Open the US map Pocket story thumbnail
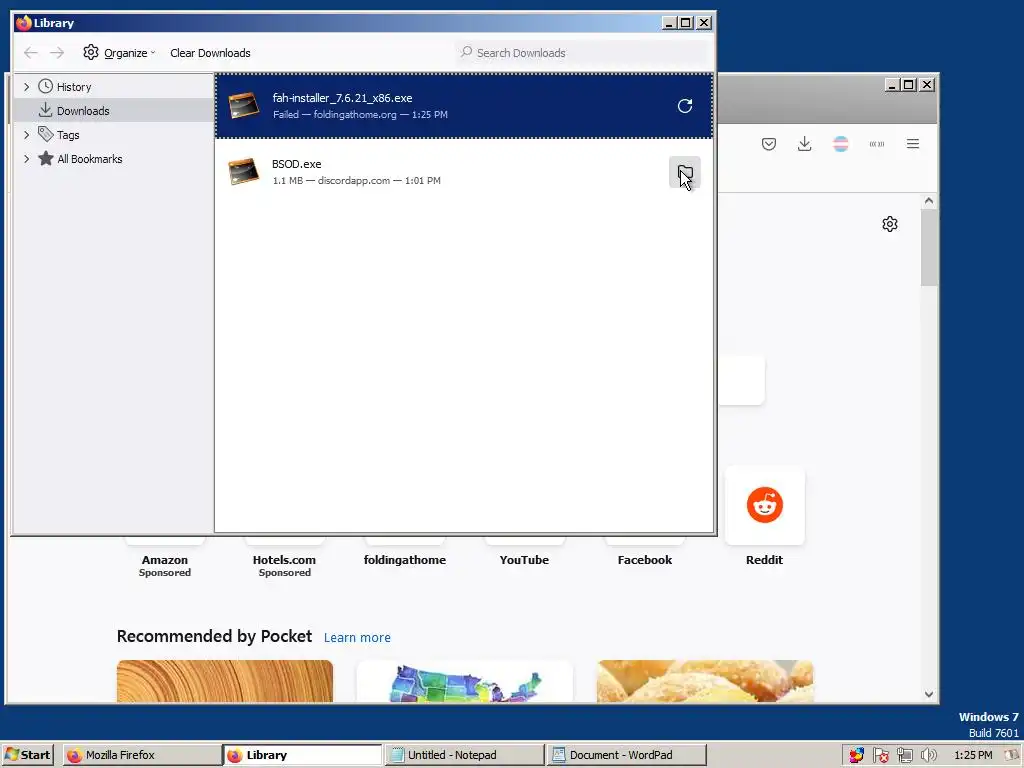The image size is (1024, 768). 465,681
